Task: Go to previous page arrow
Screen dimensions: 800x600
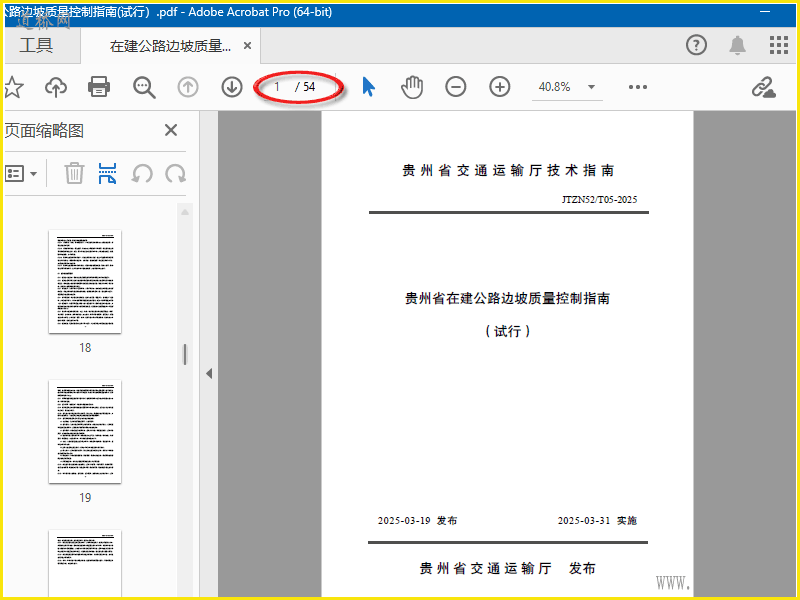Action: click(x=188, y=87)
